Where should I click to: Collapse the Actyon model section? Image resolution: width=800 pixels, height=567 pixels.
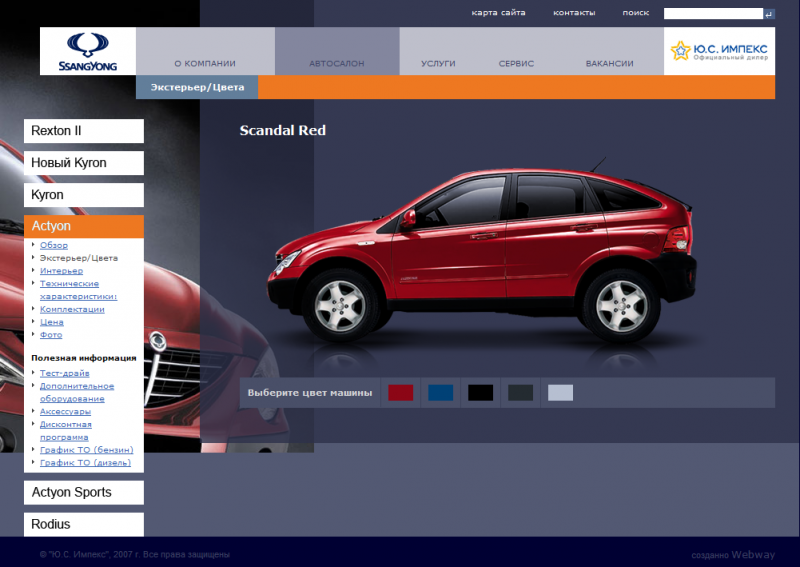[x=84, y=226]
